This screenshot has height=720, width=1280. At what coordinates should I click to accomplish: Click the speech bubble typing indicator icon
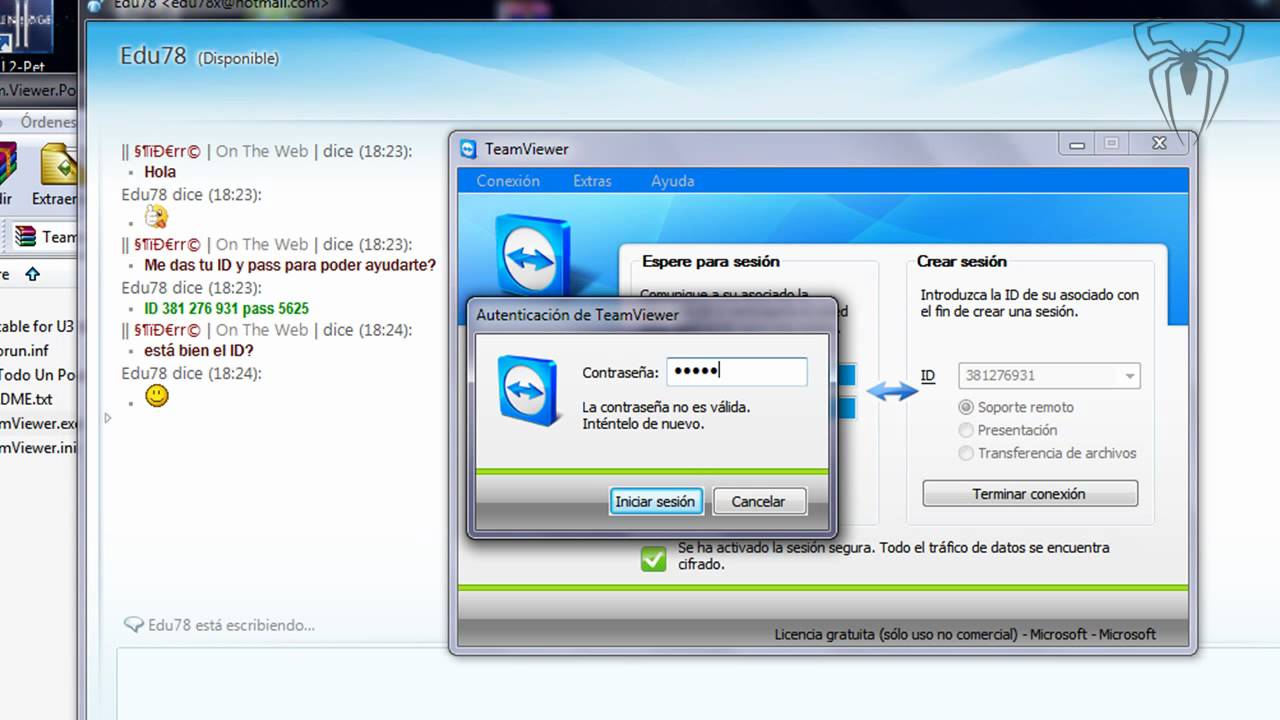point(133,625)
